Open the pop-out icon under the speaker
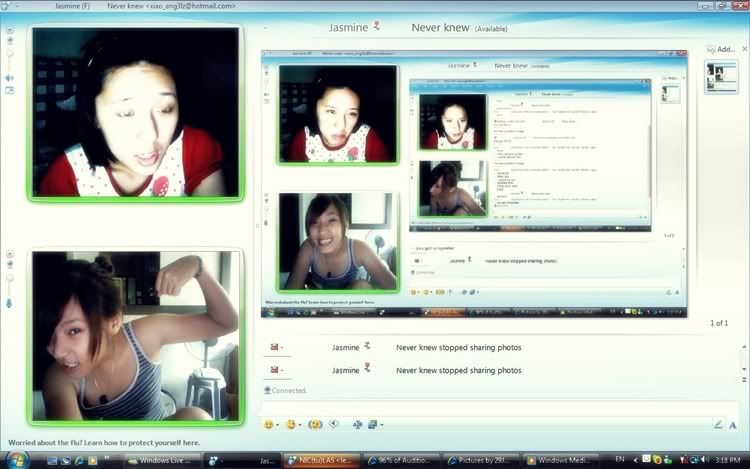This screenshot has height=469, width=750. coord(9,90)
